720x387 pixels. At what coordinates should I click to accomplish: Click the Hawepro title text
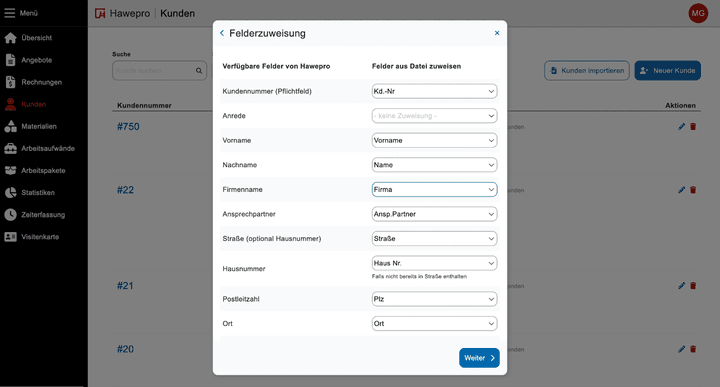coord(130,13)
